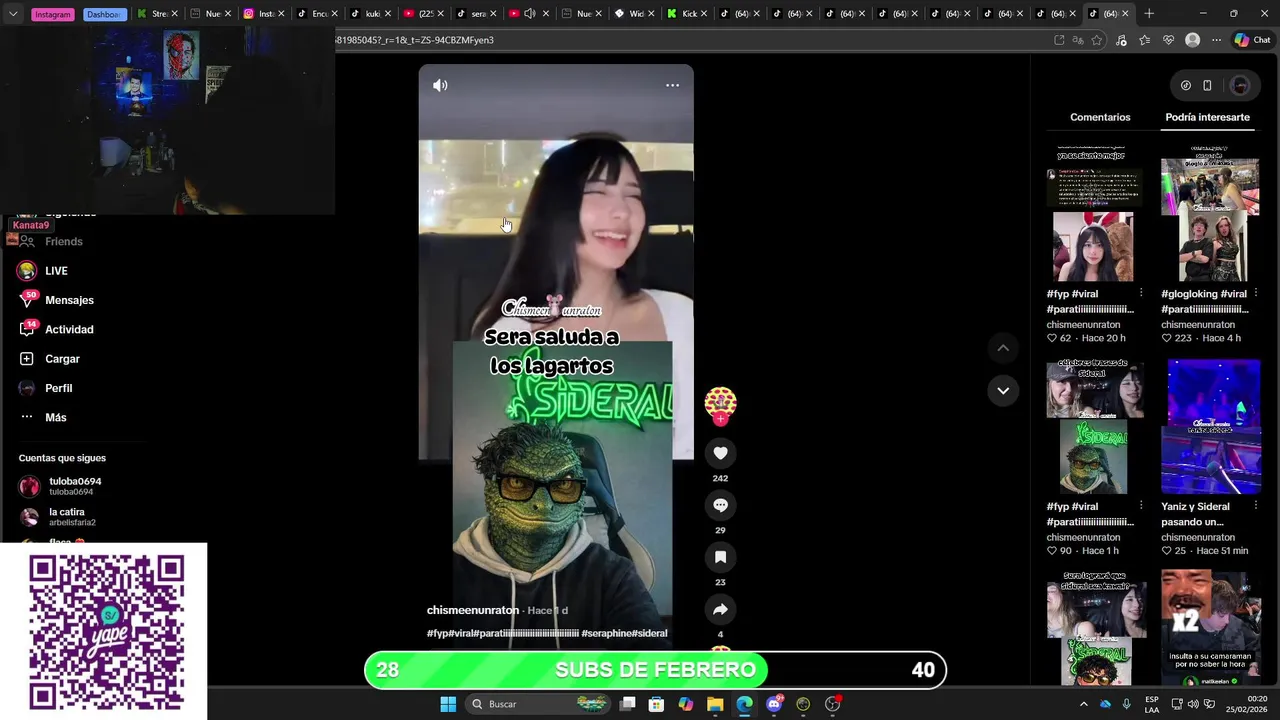The height and width of the screenshot is (720, 1280).
Task: Click the phone app icon in the top pill
Action: click(x=1207, y=86)
